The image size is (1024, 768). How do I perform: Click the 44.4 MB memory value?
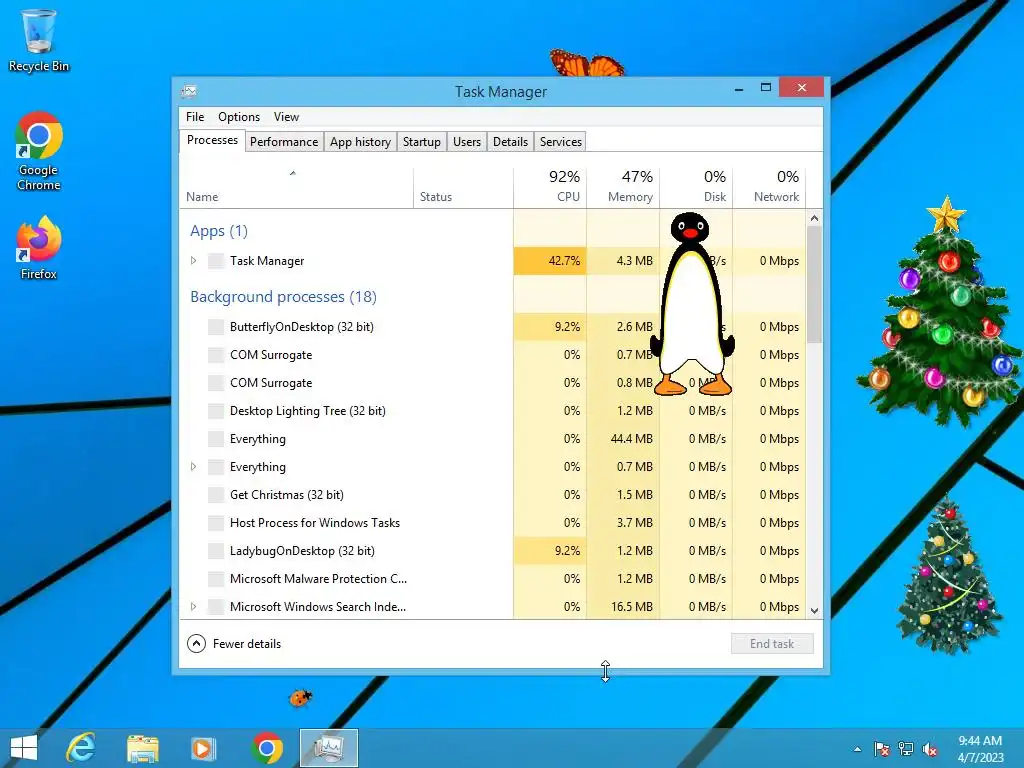[632, 439]
